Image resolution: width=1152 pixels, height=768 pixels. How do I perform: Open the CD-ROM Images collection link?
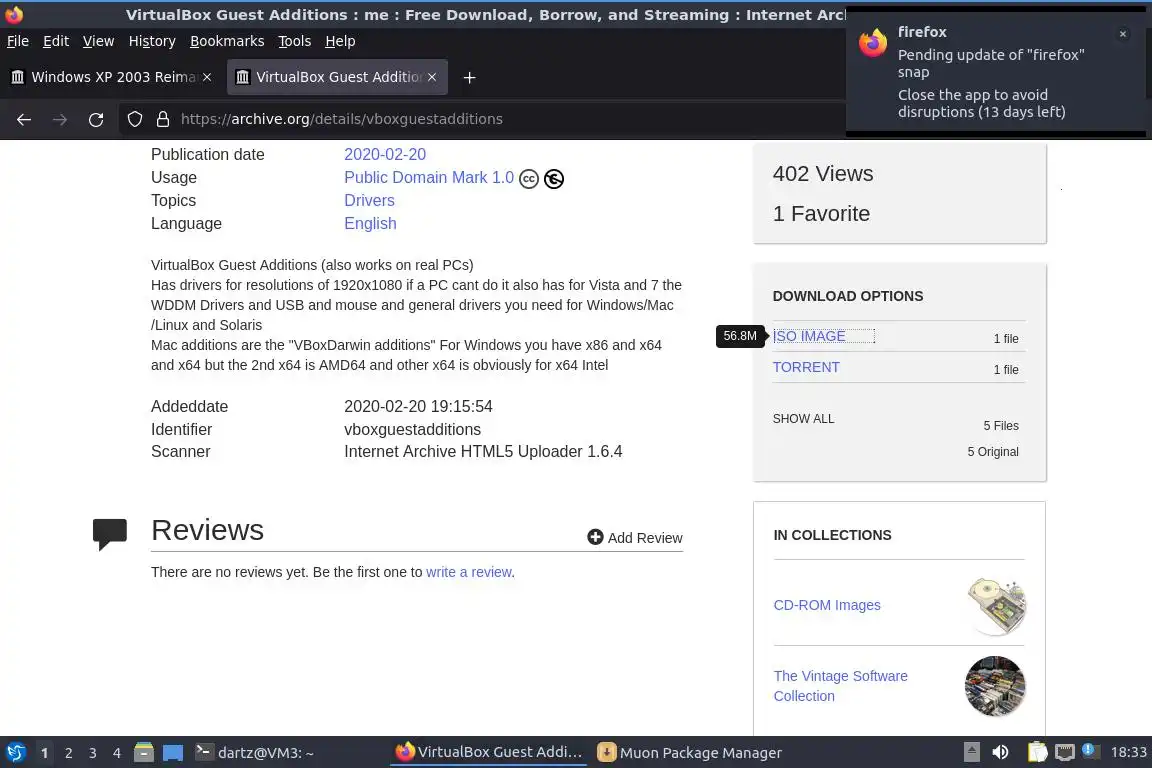coord(827,605)
